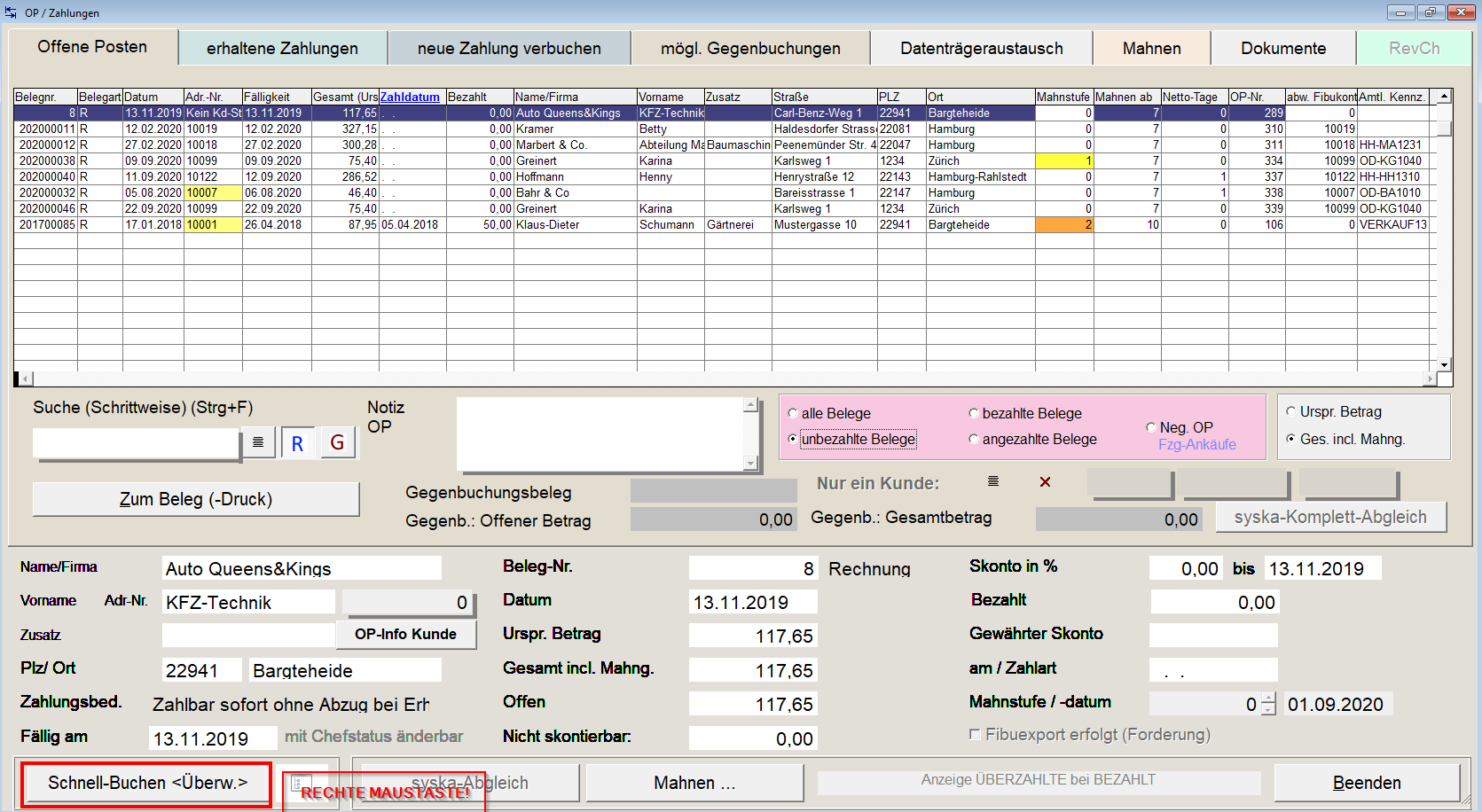The image size is (1482, 812).
Task: Select the unbezahlte Belege radio option
Action: (793, 439)
